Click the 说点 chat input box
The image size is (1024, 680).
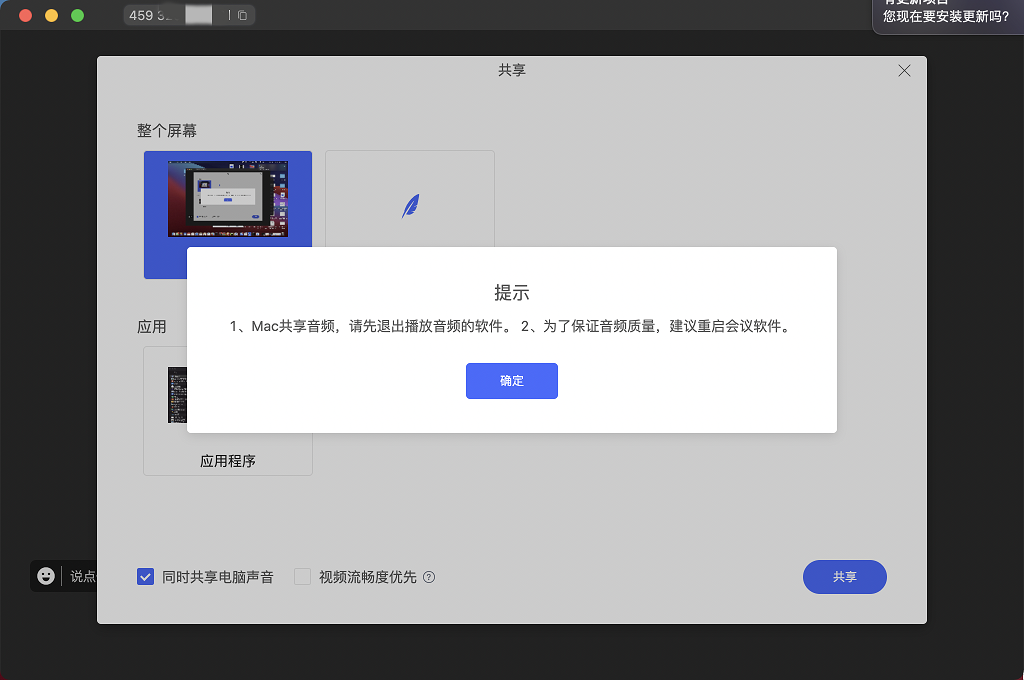[x=83, y=576]
